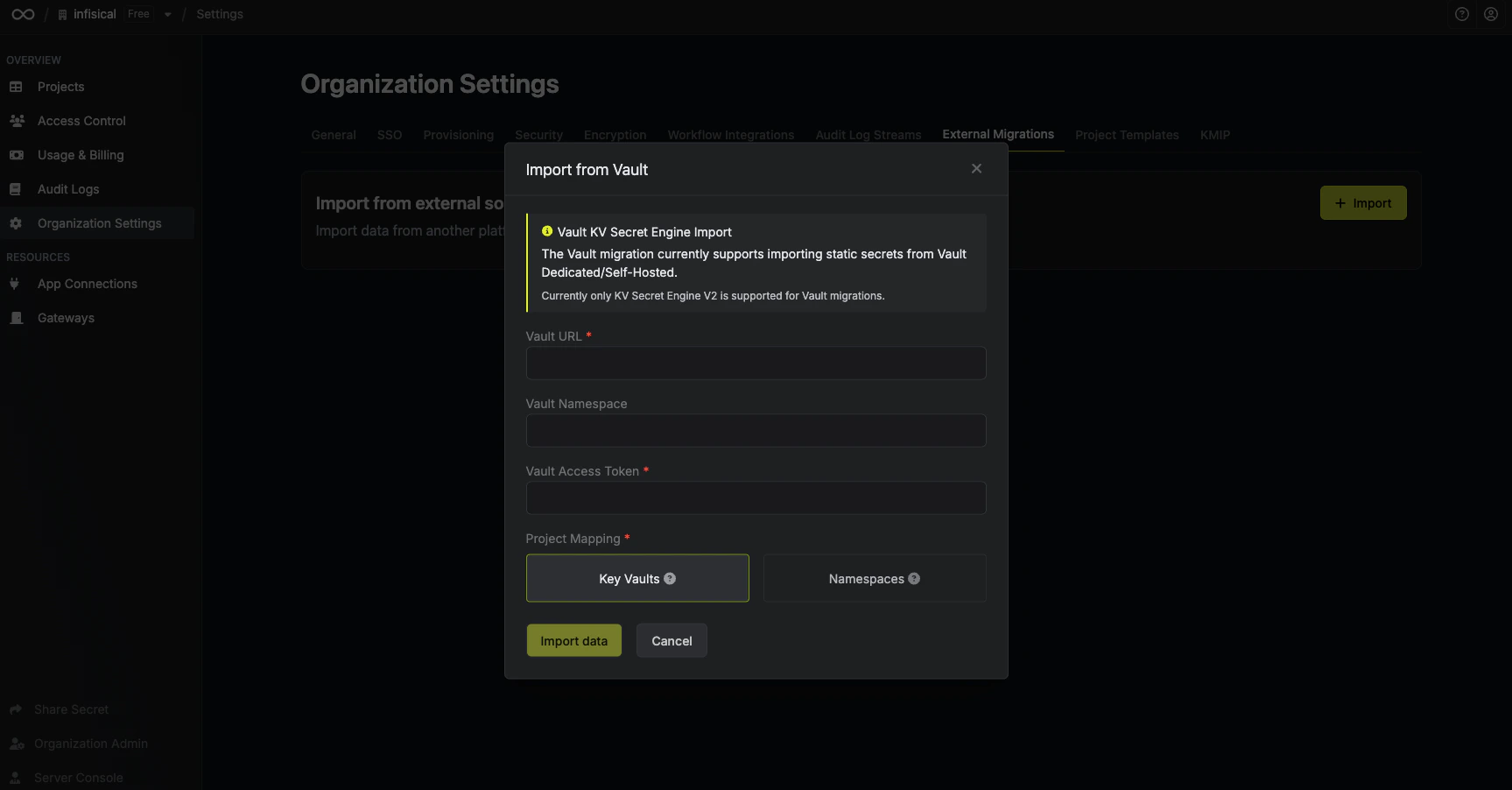Select the External Migrations tab
Screen dimensions: 1512x790
click(998, 134)
